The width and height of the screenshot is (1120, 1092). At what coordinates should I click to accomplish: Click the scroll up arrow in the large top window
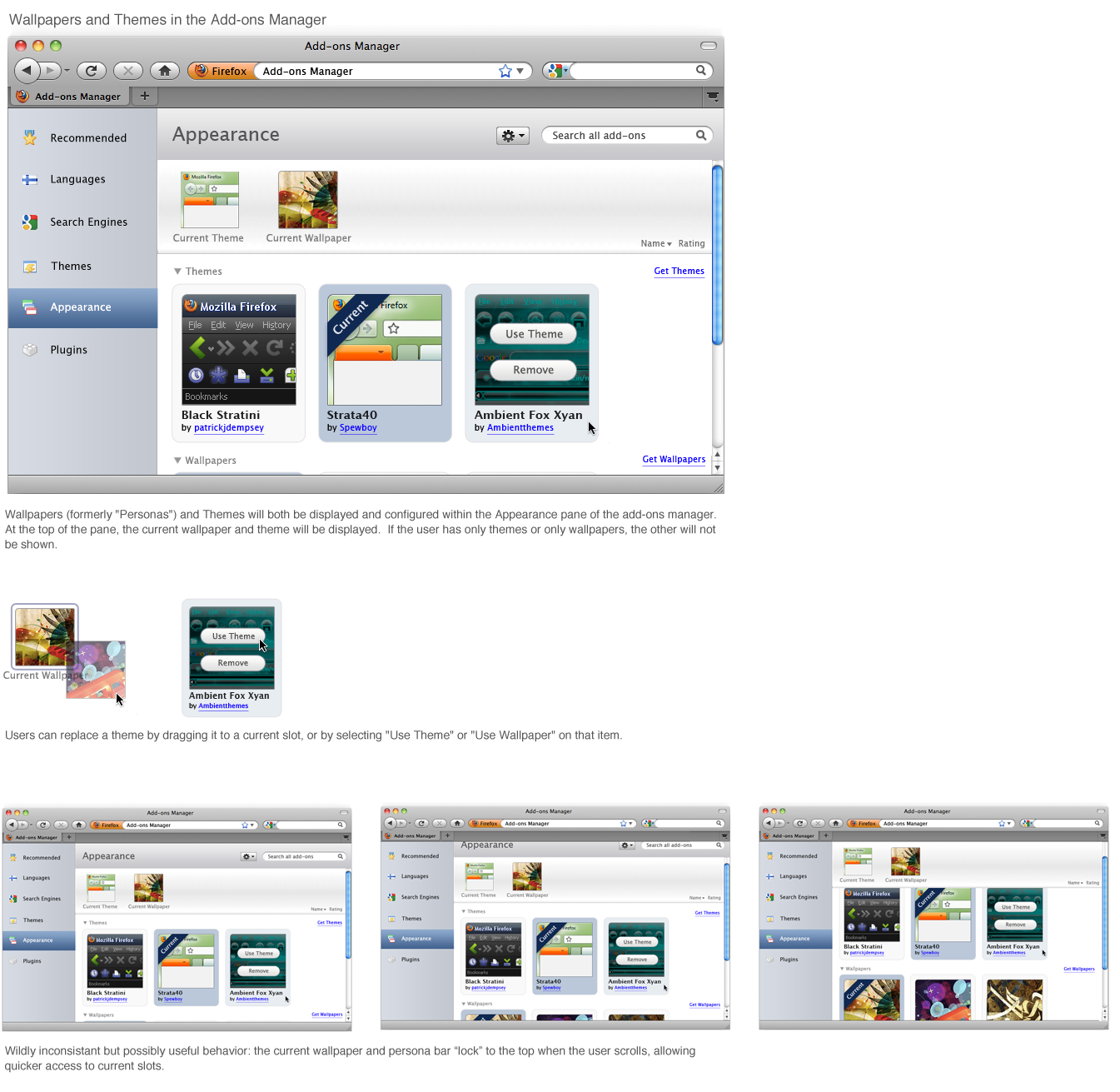pyautogui.click(x=717, y=455)
